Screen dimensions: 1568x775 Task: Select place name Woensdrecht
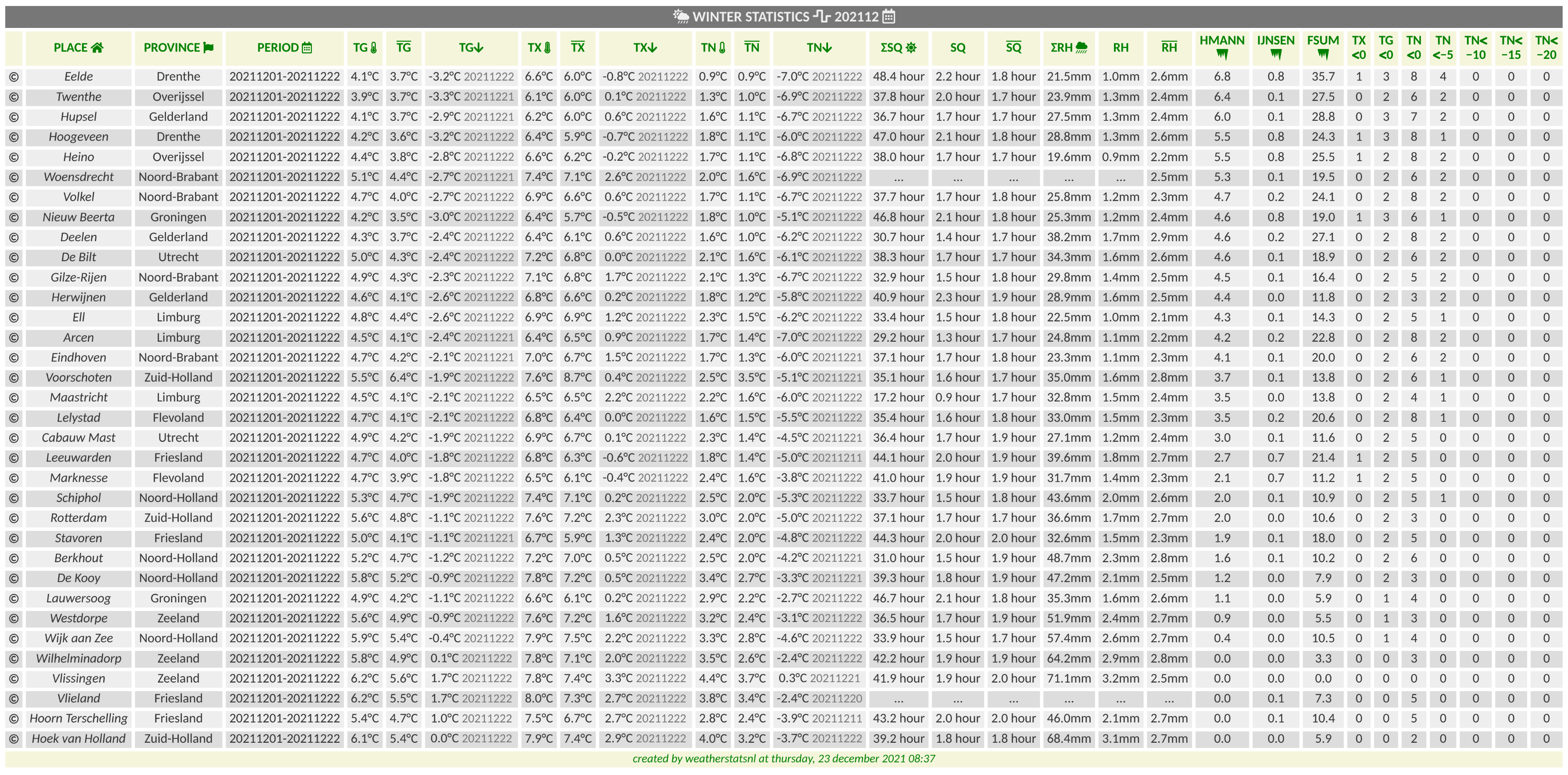coord(79,177)
